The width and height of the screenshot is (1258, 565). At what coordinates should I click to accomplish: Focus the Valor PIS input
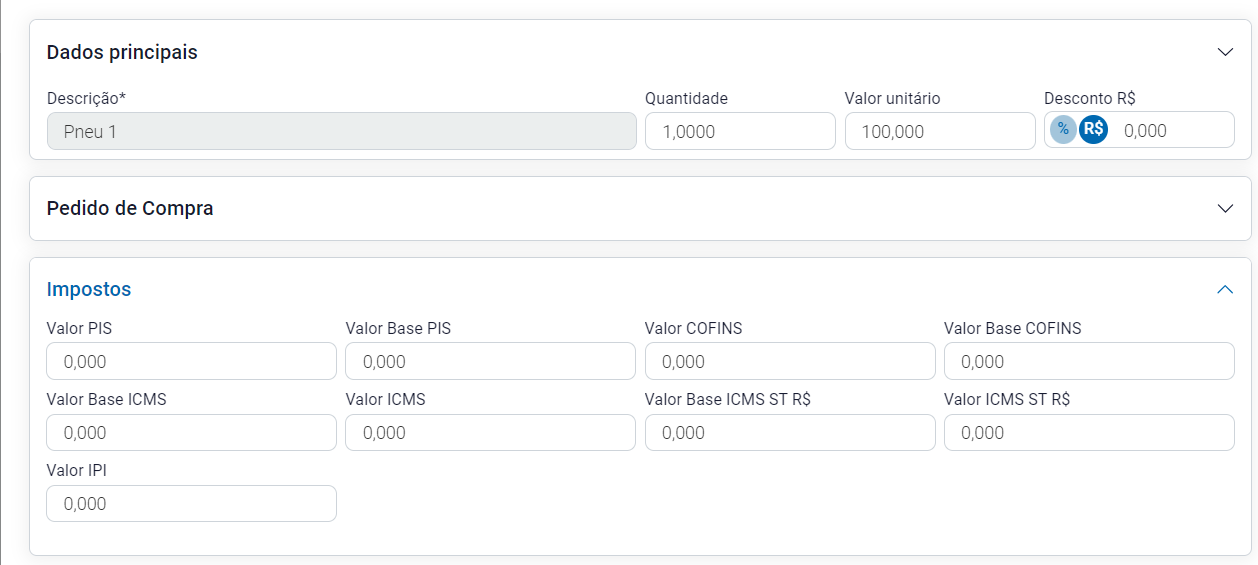coord(191,361)
